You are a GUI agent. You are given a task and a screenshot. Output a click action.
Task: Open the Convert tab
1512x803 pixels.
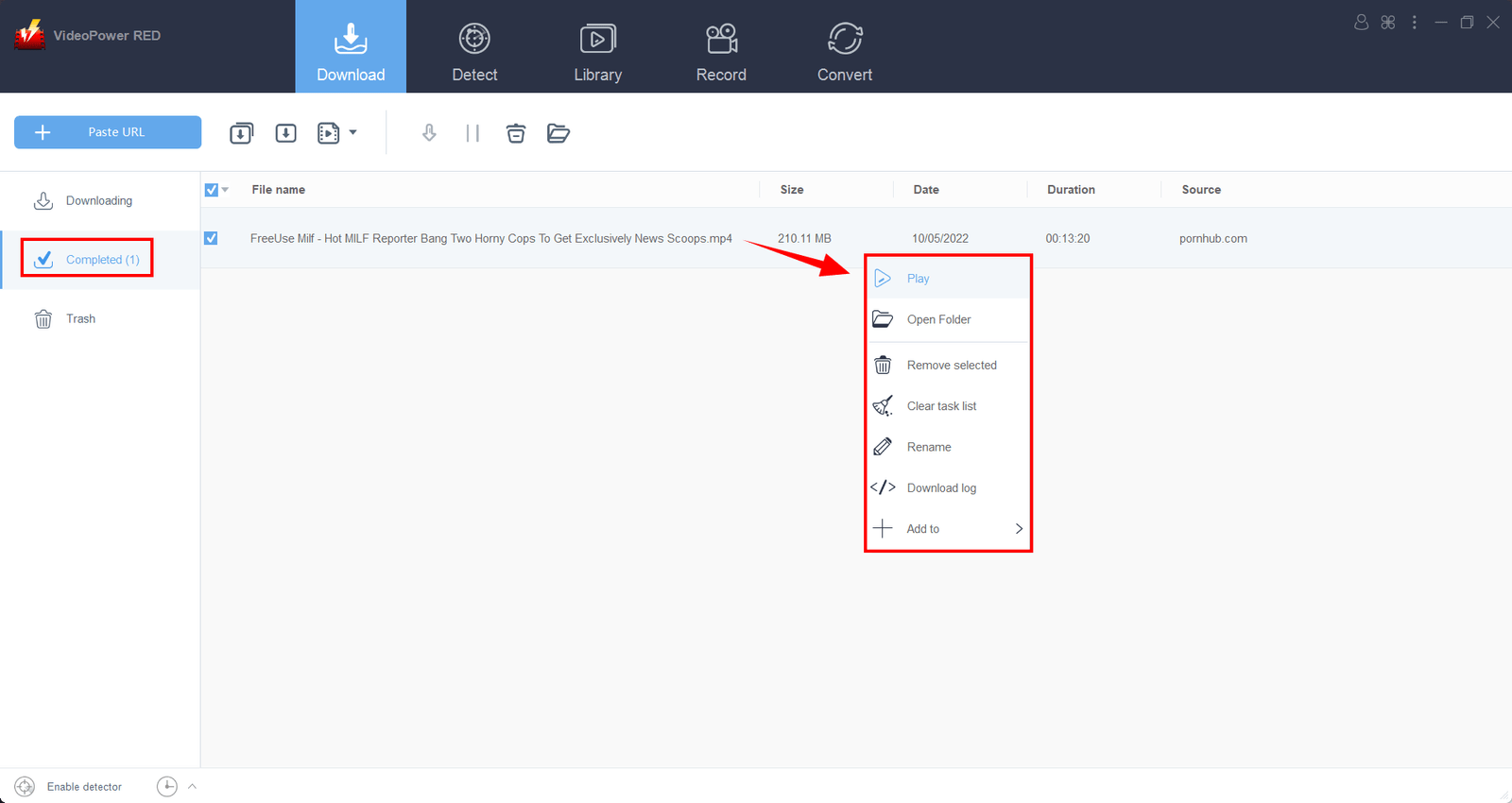pyautogui.click(x=845, y=53)
